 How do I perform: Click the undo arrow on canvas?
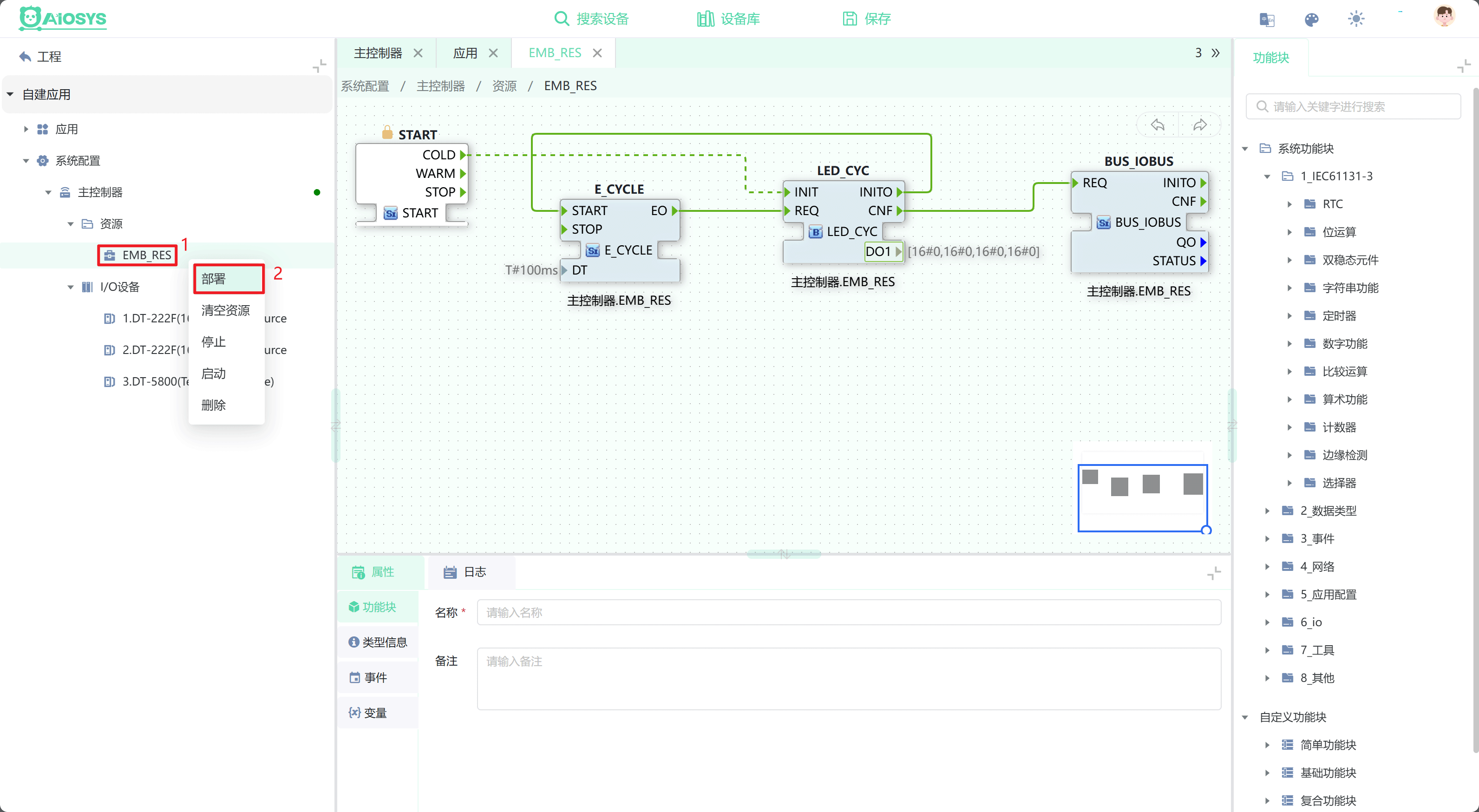(1158, 124)
